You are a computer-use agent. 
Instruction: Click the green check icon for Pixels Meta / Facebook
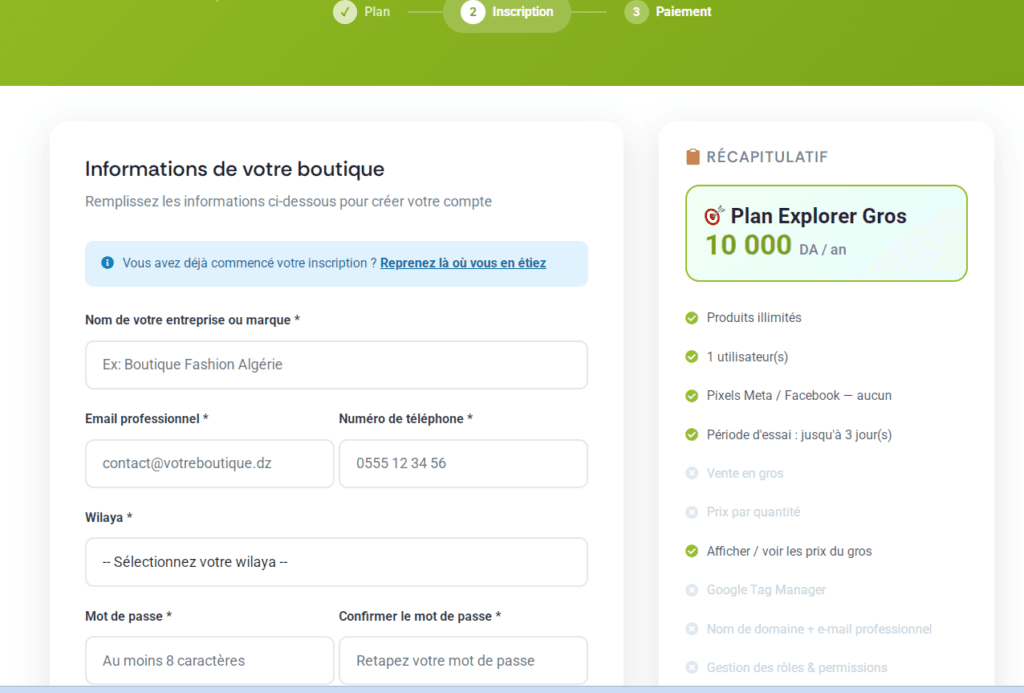(x=692, y=396)
